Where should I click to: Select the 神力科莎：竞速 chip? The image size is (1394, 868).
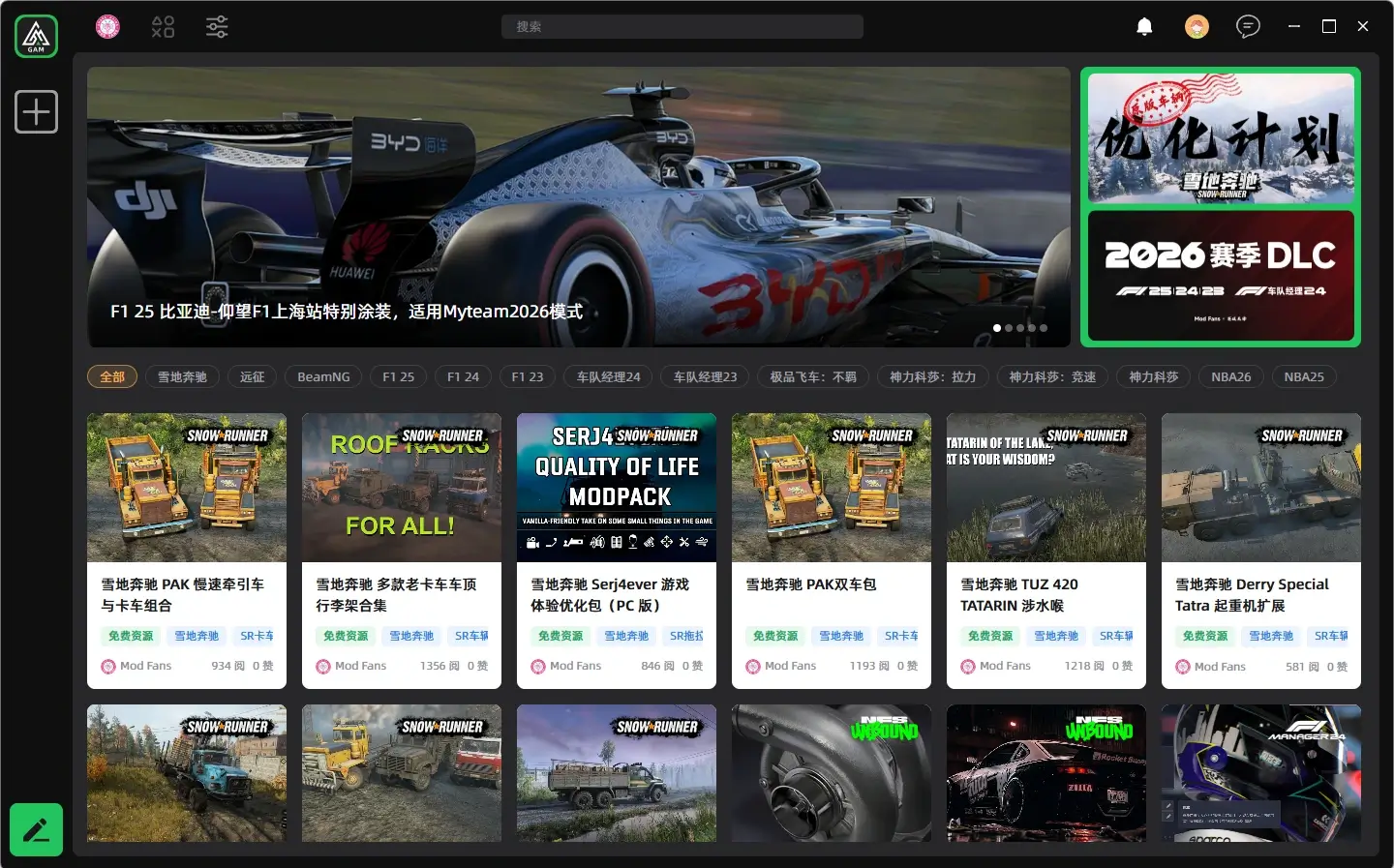[1052, 376]
